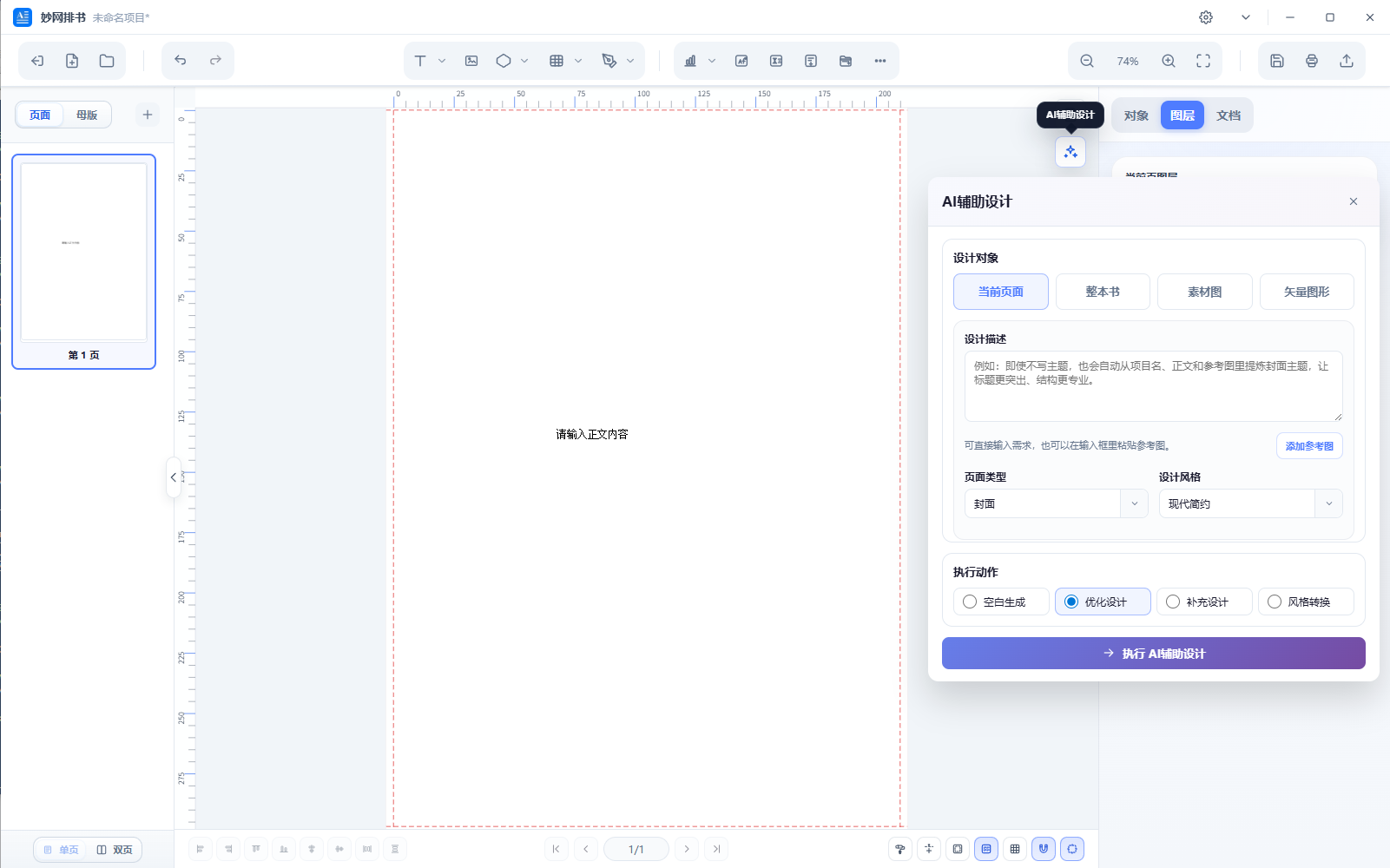Open the 页面类型 dropdown showing 封面
Screen dimensions: 1390x868
[x=1056, y=503]
